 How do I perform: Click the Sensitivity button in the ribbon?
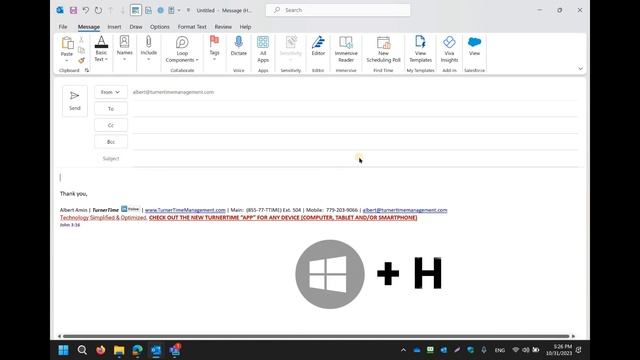(291, 49)
